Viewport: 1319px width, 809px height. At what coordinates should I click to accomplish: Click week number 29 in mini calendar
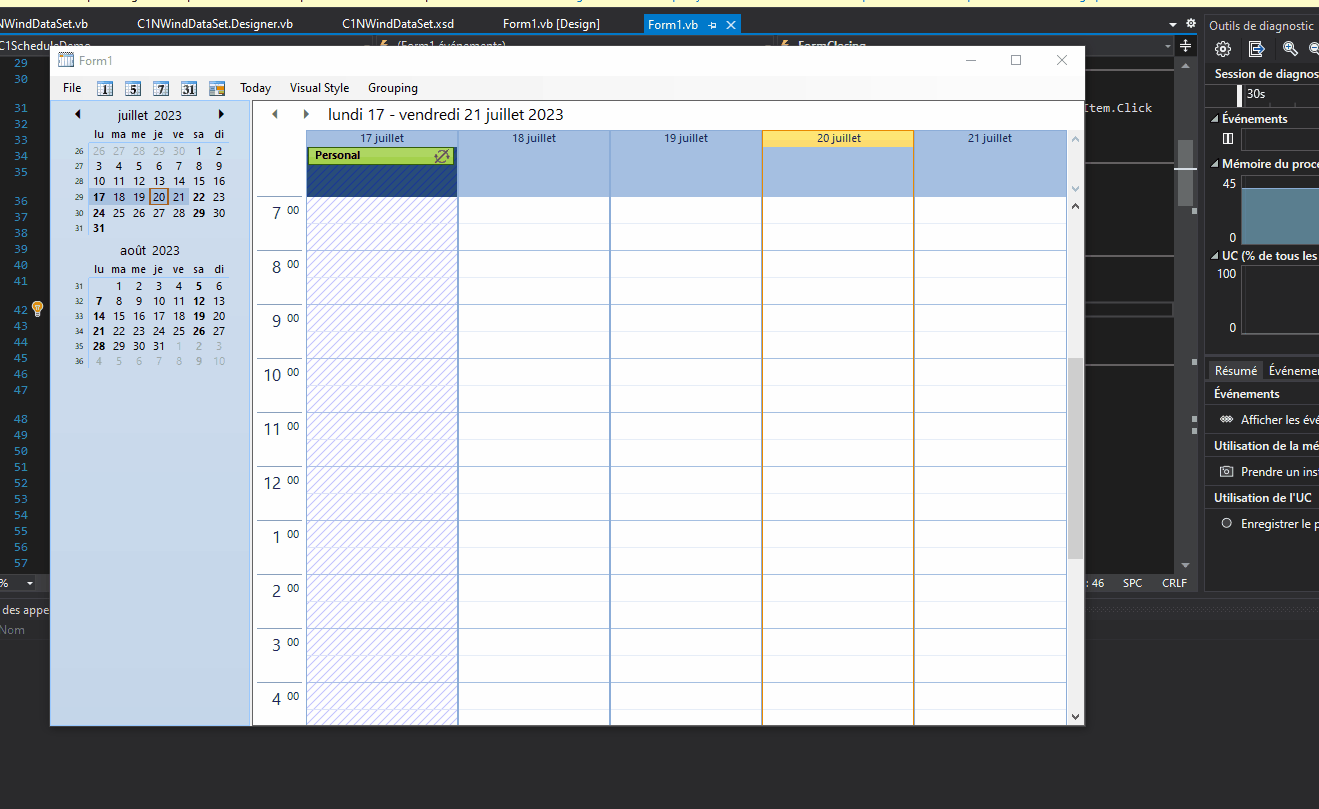79,197
